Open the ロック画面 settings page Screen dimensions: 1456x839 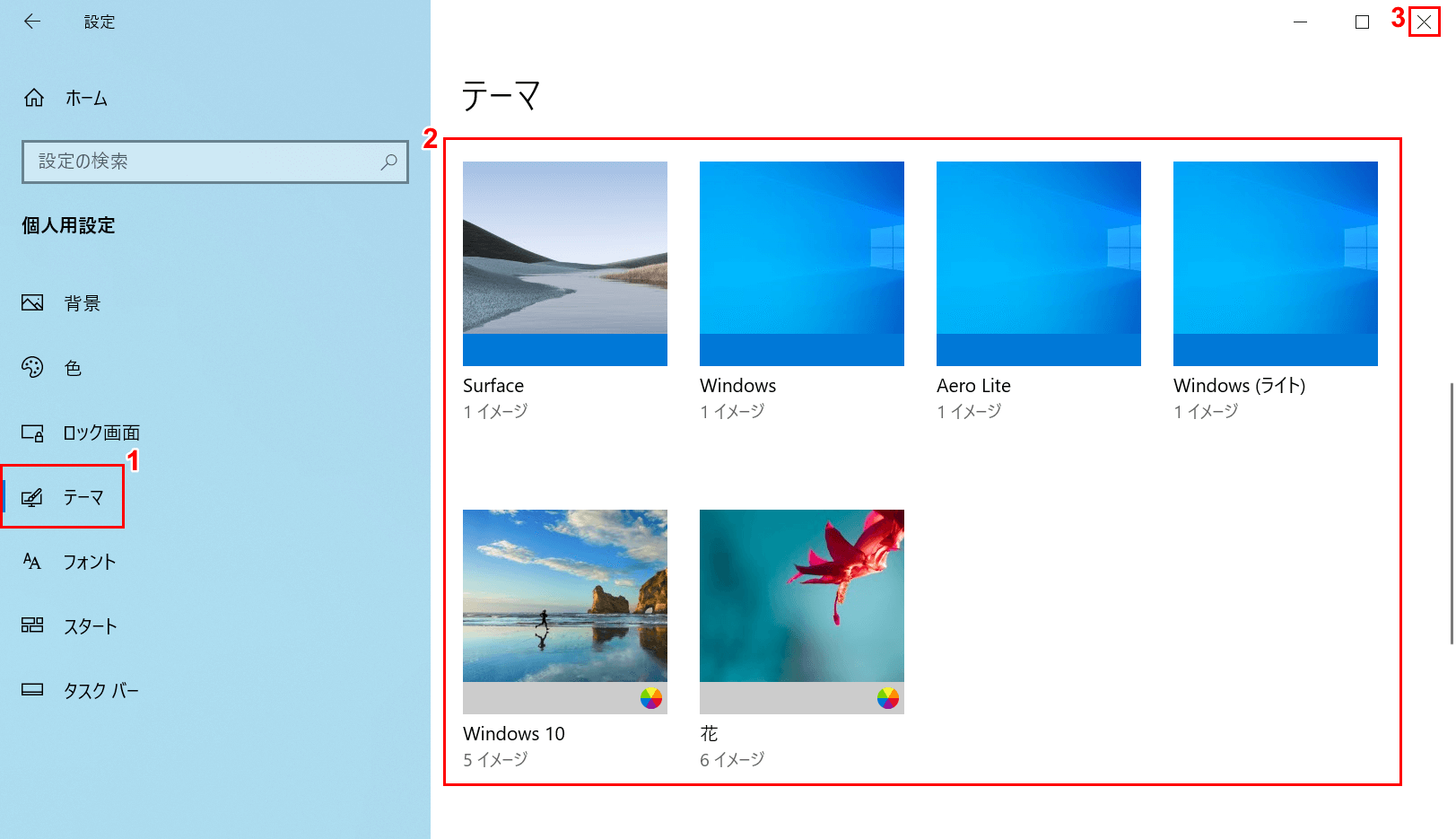tap(101, 433)
